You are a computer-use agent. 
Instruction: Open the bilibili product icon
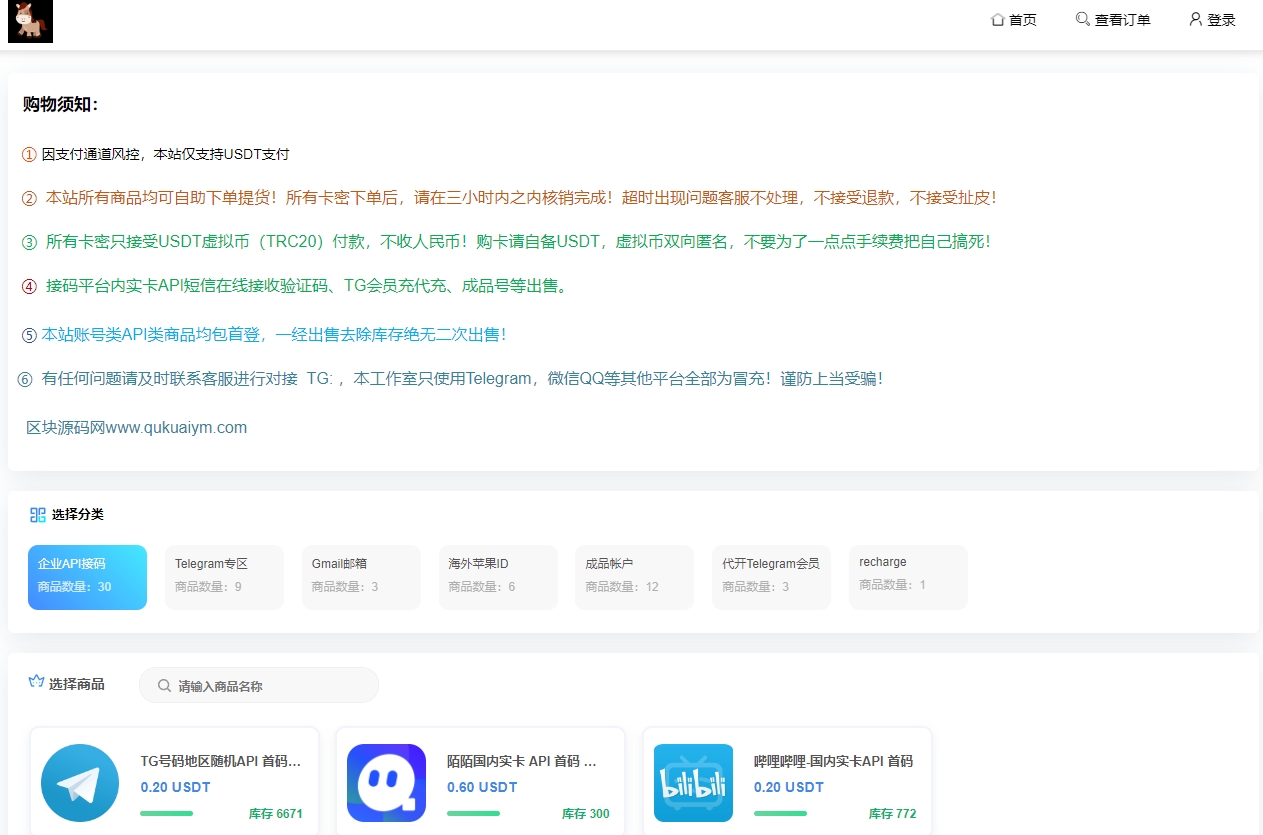693,783
